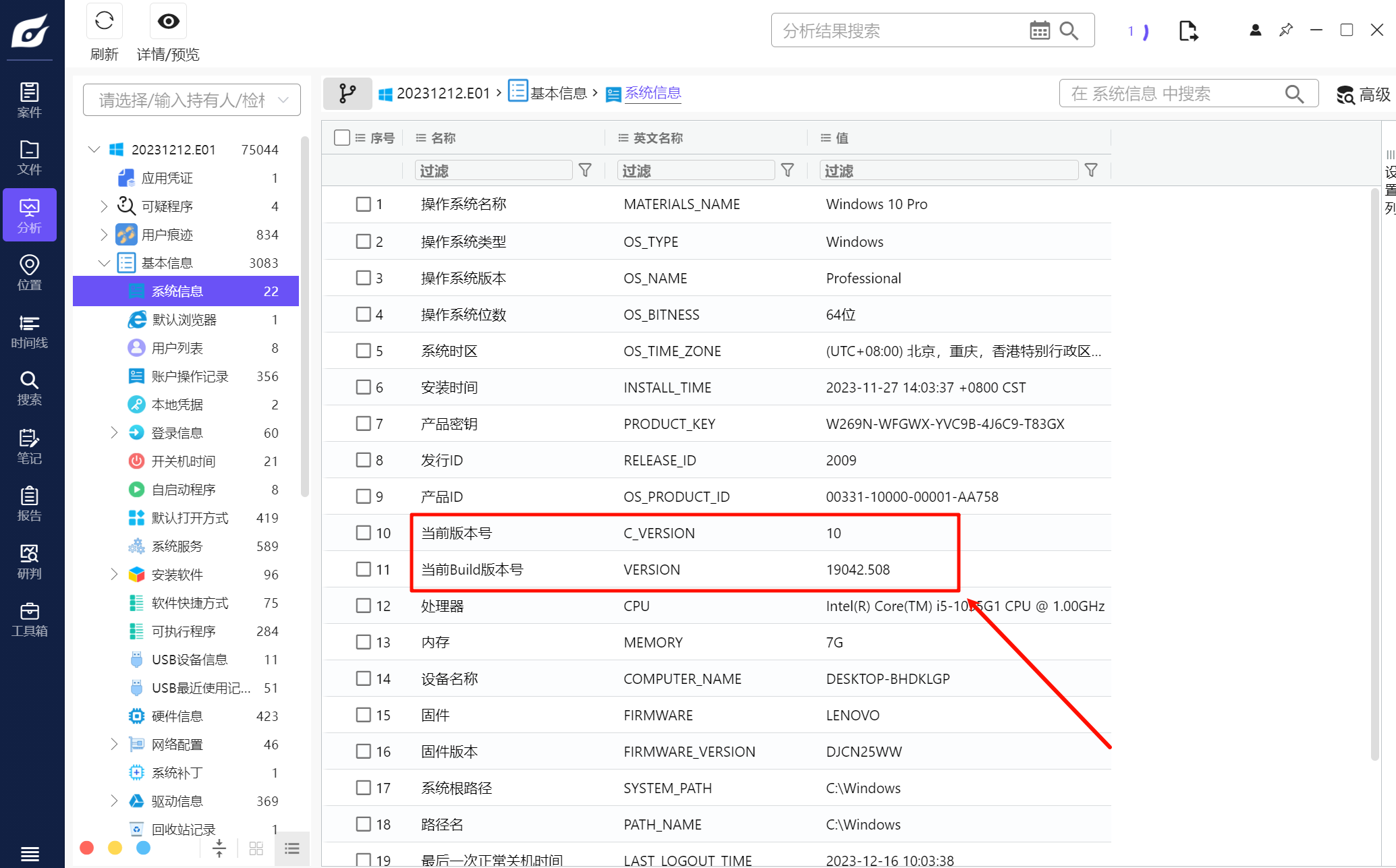Toggle the select-all checkbox in table header
The height and width of the screenshot is (868, 1396).
(x=342, y=138)
